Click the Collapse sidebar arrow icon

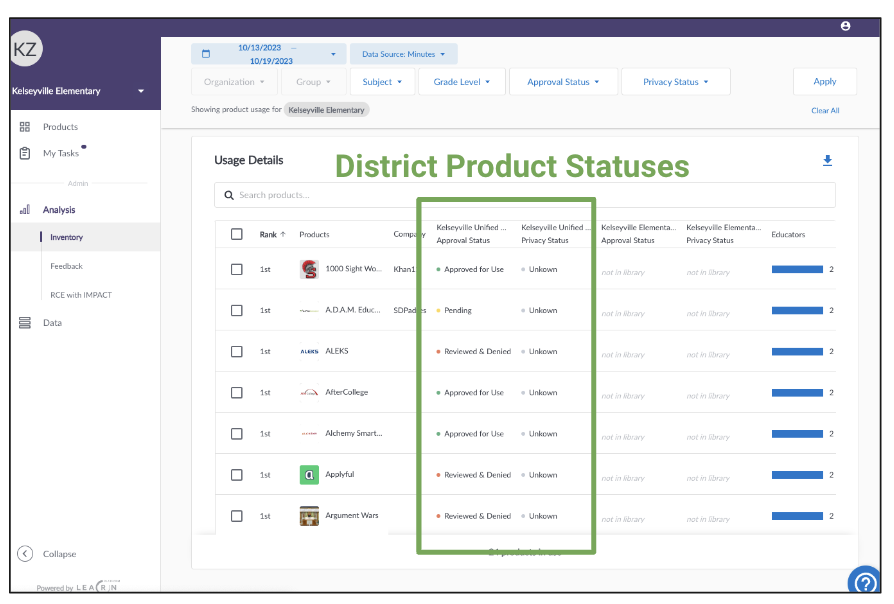(x=25, y=554)
